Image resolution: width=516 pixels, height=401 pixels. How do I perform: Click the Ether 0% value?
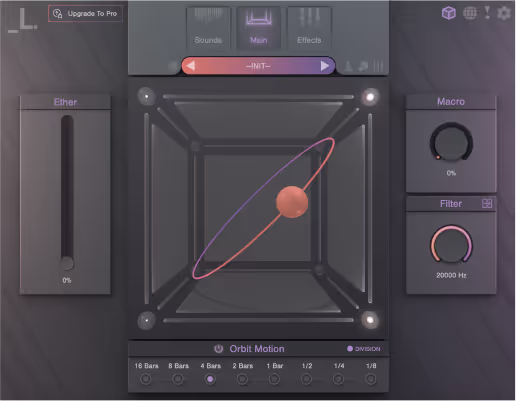(x=67, y=280)
